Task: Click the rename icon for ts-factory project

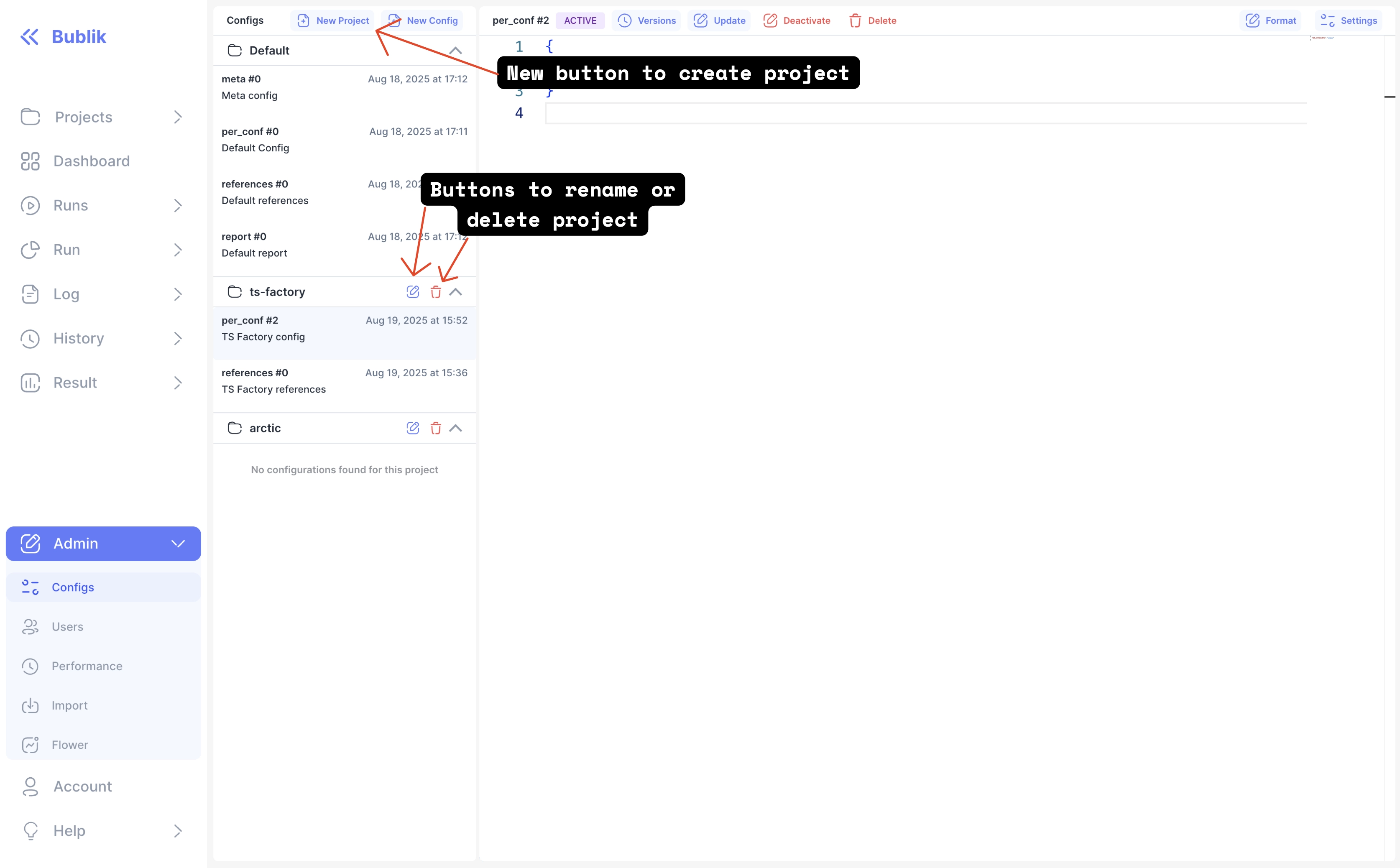Action: click(x=413, y=291)
